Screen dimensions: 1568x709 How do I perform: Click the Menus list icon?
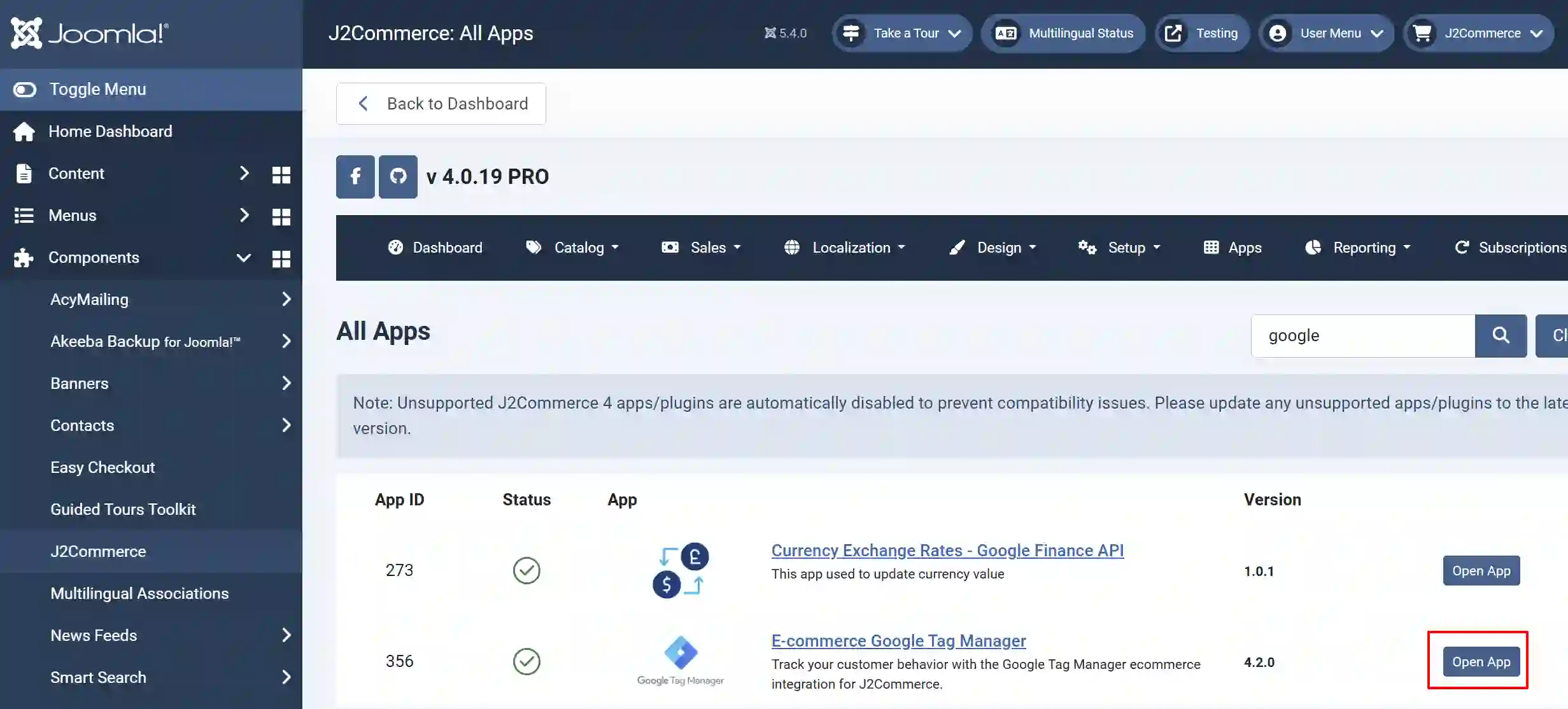[x=24, y=215]
